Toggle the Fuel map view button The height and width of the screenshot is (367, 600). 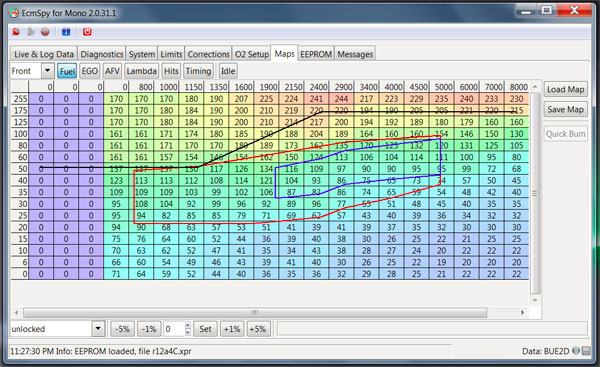67,71
